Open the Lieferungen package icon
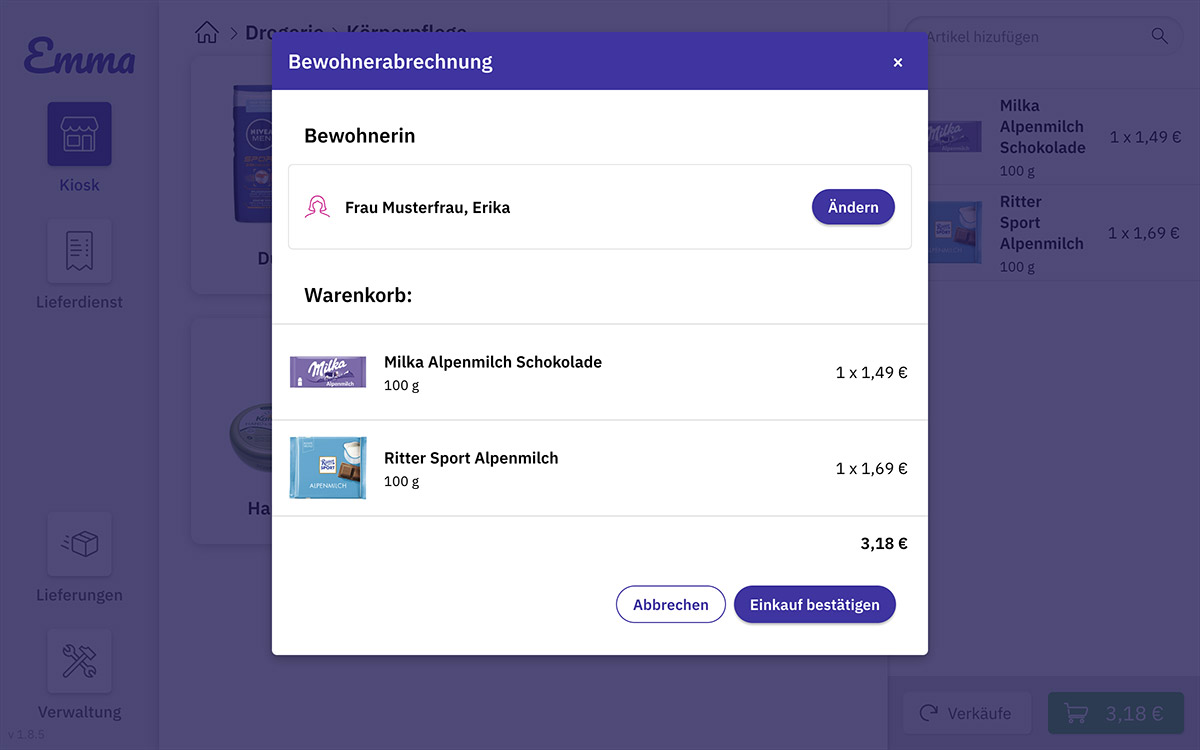This screenshot has width=1200, height=750. click(79, 544)
